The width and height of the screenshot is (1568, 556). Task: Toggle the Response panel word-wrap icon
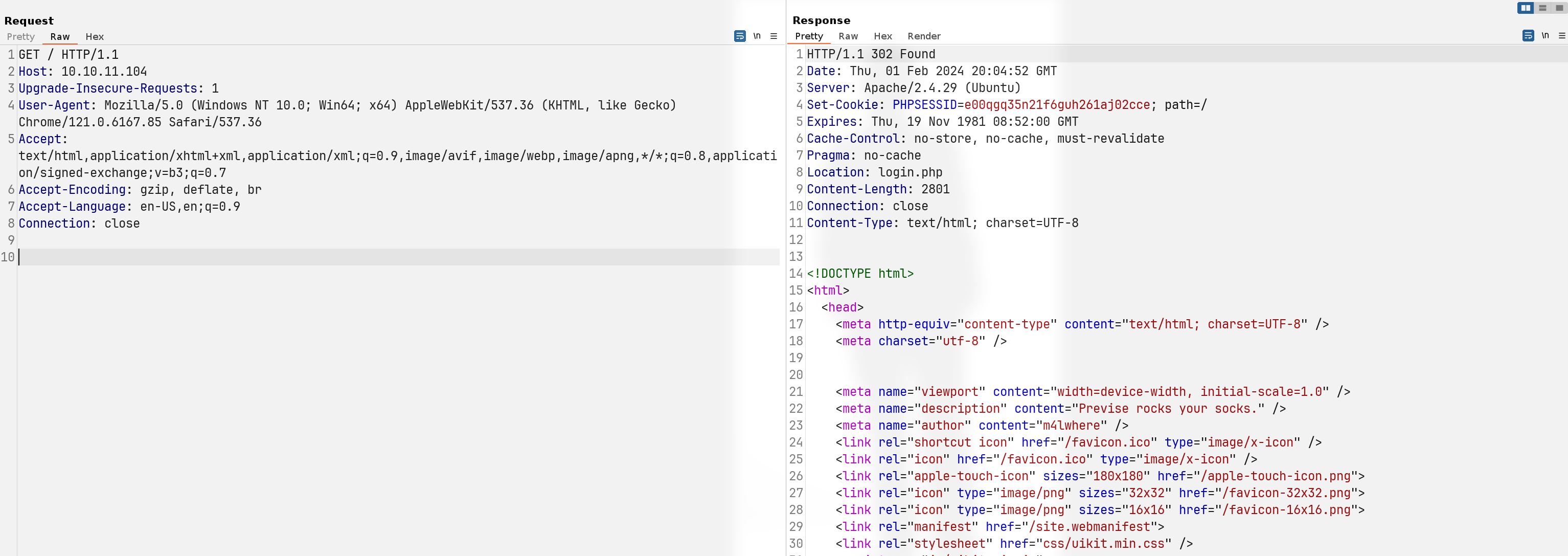click(x=1528, y=36)
